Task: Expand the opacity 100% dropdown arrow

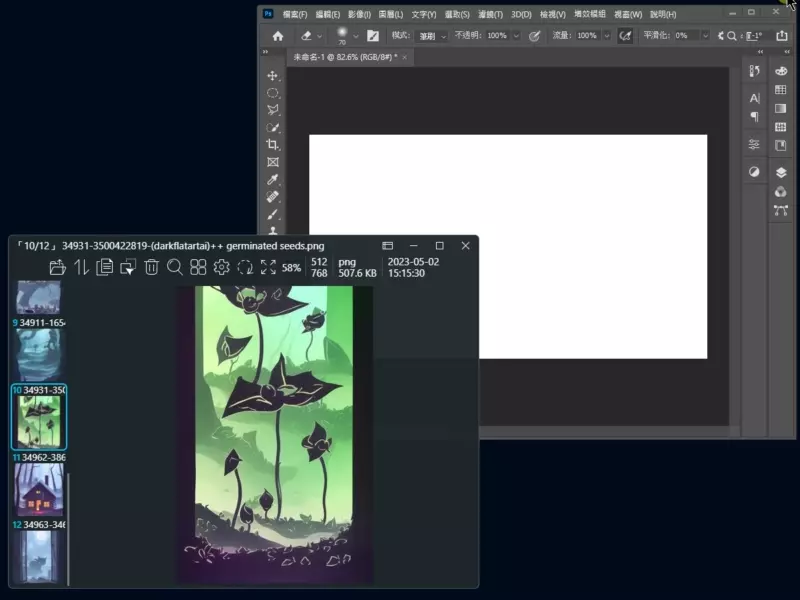Action: tap(516, 36)
